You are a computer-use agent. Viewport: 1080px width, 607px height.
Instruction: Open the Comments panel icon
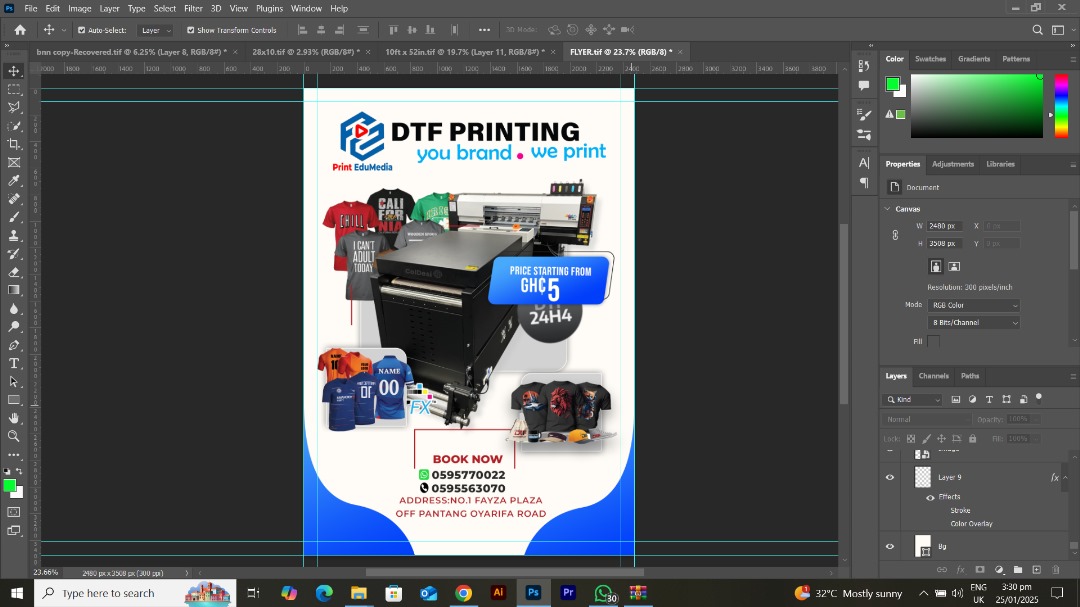click(864, 86)
